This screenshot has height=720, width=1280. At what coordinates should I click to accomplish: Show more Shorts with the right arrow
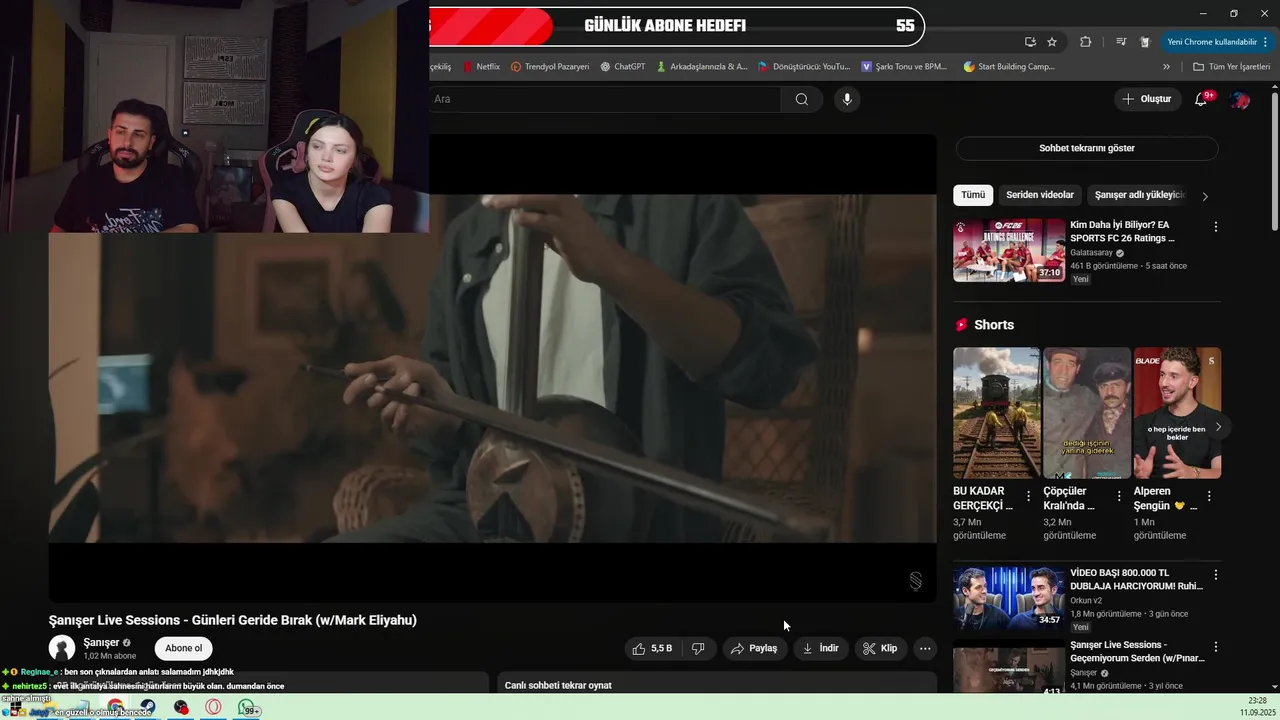point(1218,427)
